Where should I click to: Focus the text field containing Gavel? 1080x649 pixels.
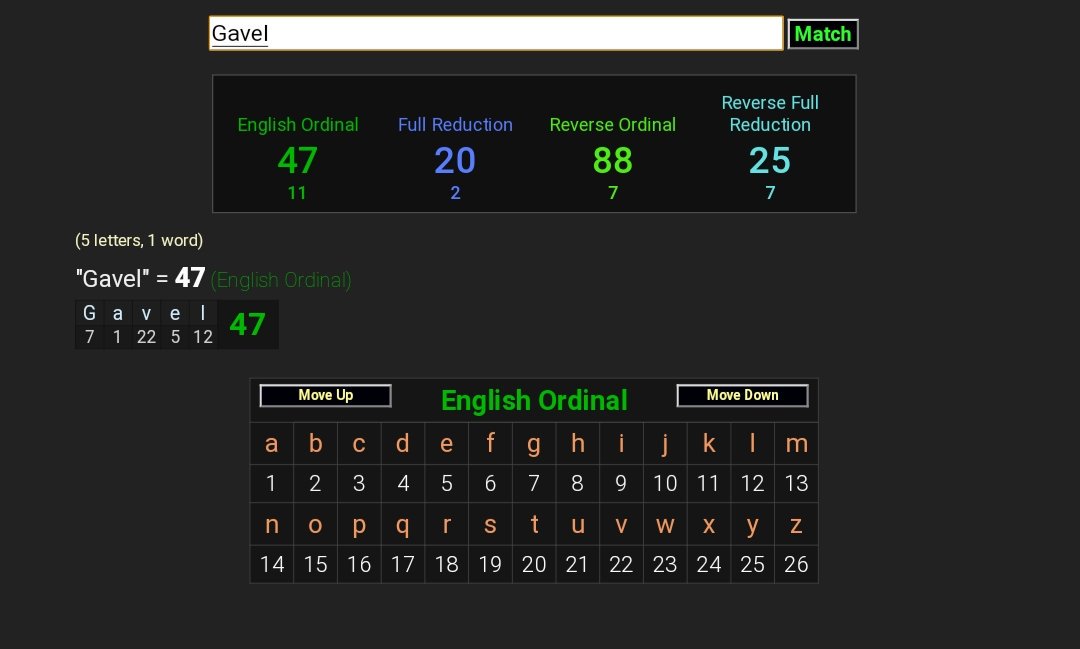coord(496,33)
